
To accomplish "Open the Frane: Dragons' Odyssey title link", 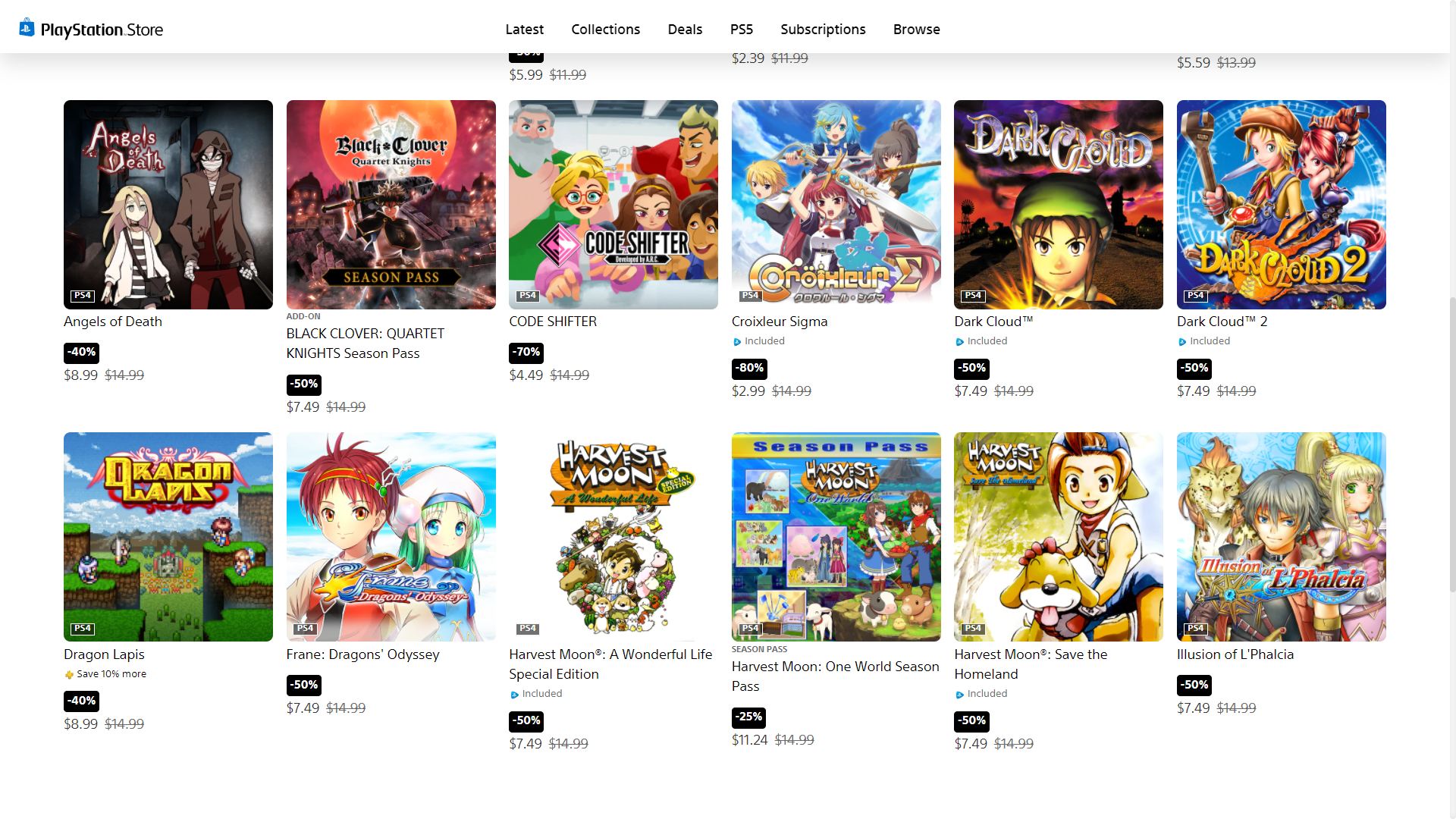I will (x=362, y=654).
